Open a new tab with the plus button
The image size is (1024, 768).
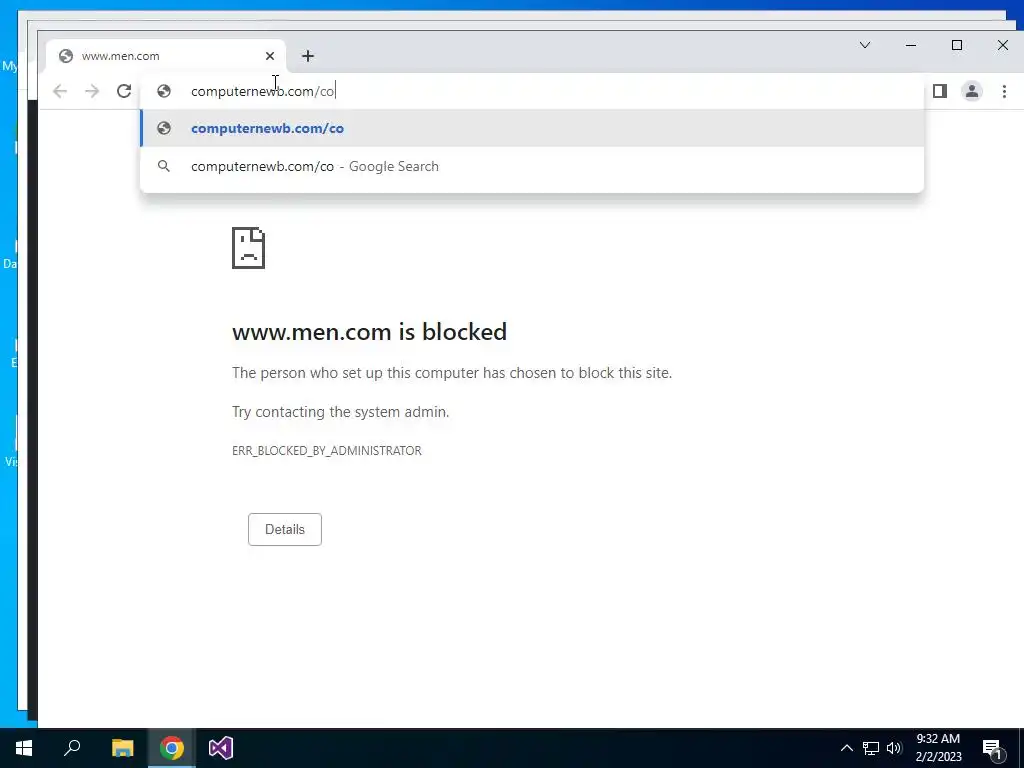[308, 56]
